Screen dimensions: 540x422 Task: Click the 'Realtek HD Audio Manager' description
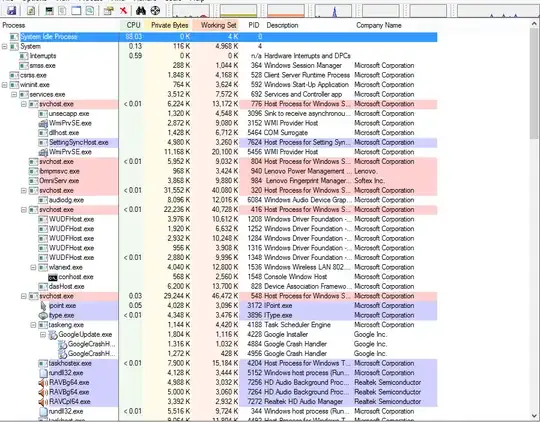pos(303,402)
